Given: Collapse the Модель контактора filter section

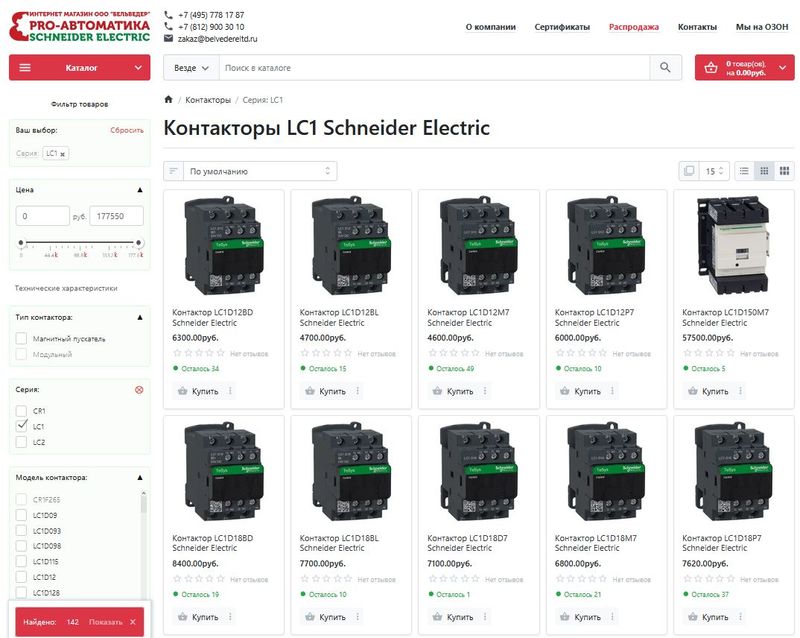Looking at the screenshot, I should click(140, 478).
